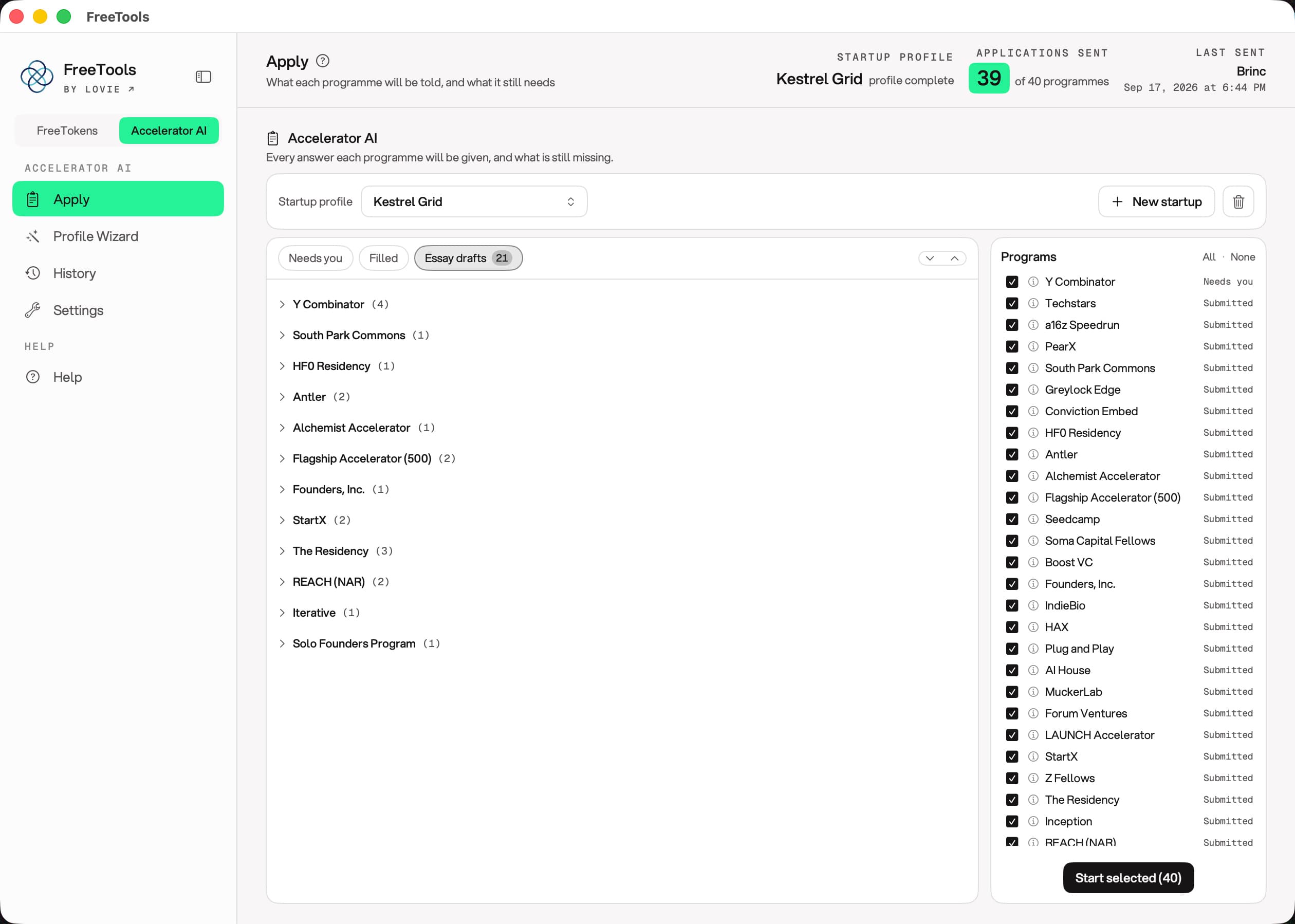Open History in the sidebar
Screen dimensions: 1295x924
[118, 273]
